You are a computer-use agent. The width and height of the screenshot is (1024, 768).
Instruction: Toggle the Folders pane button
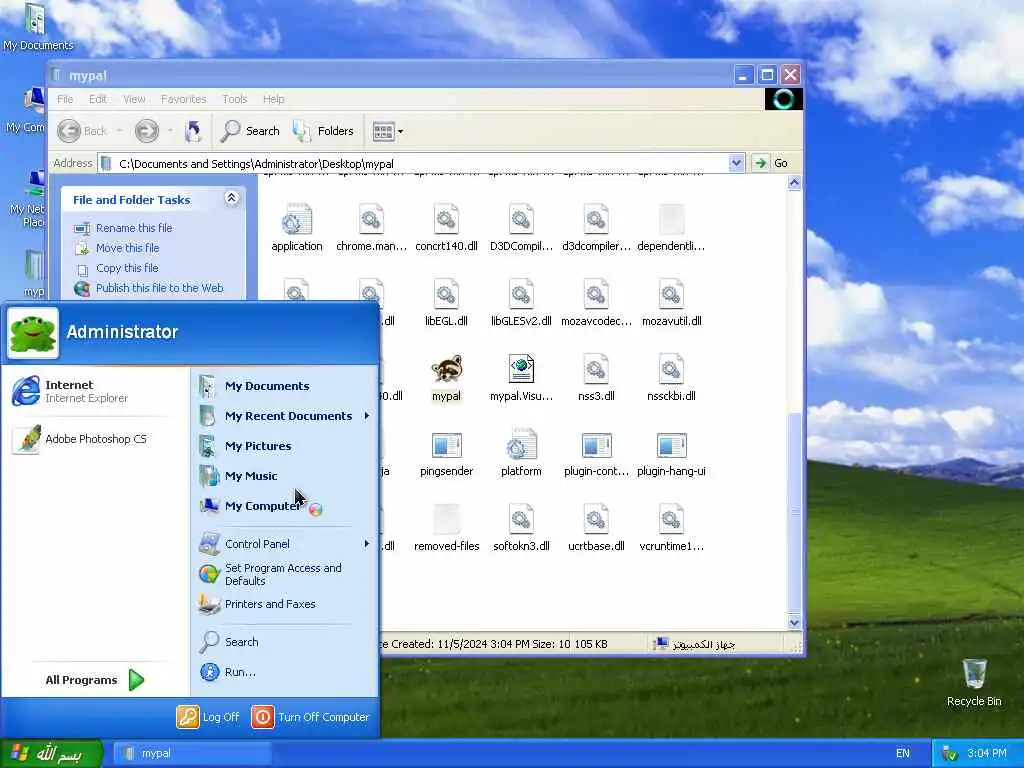point(324,131)
